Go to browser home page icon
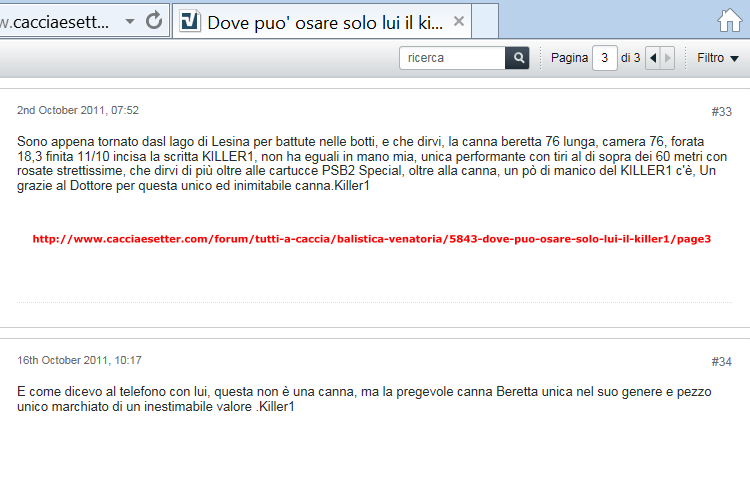The width and height of the screenshot is (750, 500). coord(730,21)
